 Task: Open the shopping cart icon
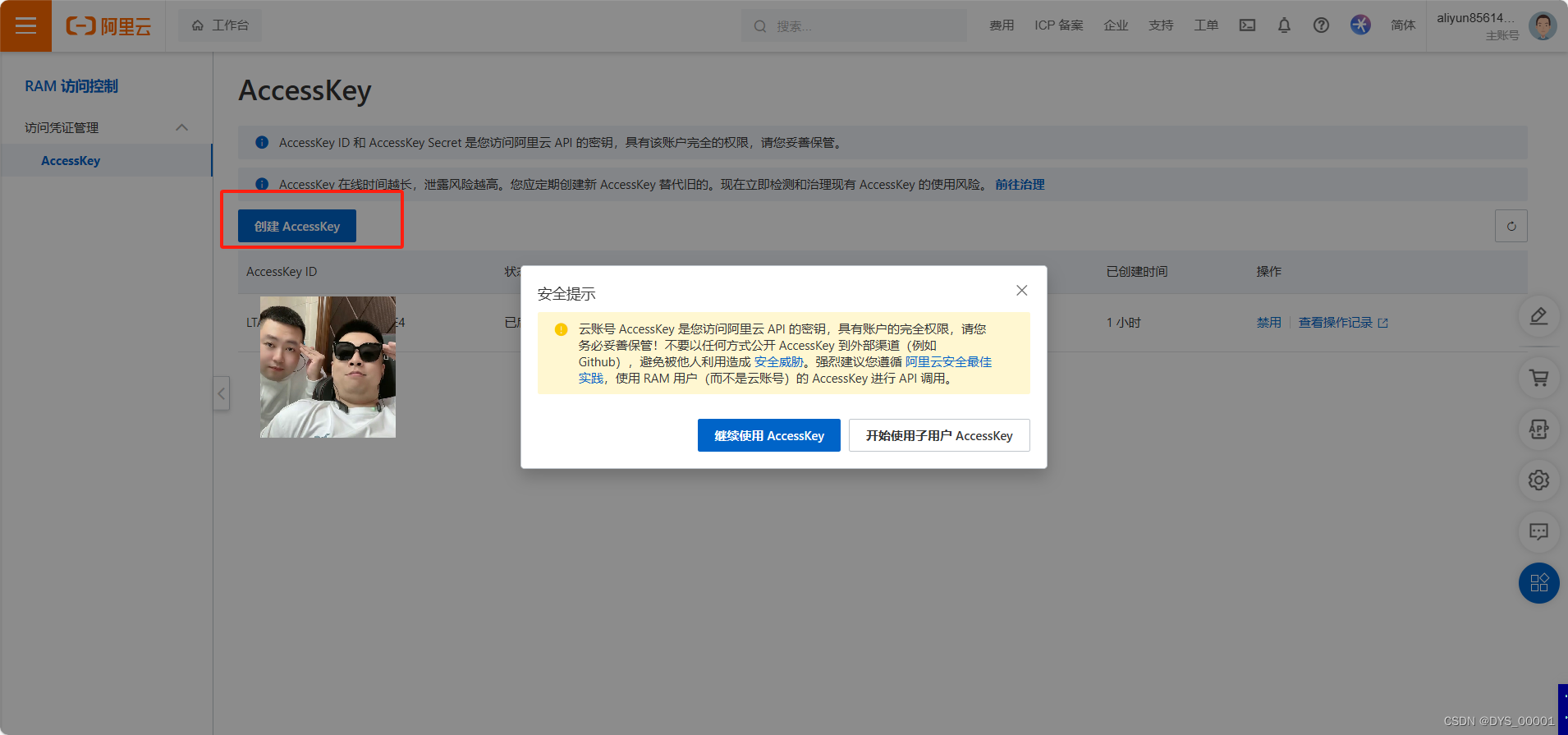(x=1538, y=378)
